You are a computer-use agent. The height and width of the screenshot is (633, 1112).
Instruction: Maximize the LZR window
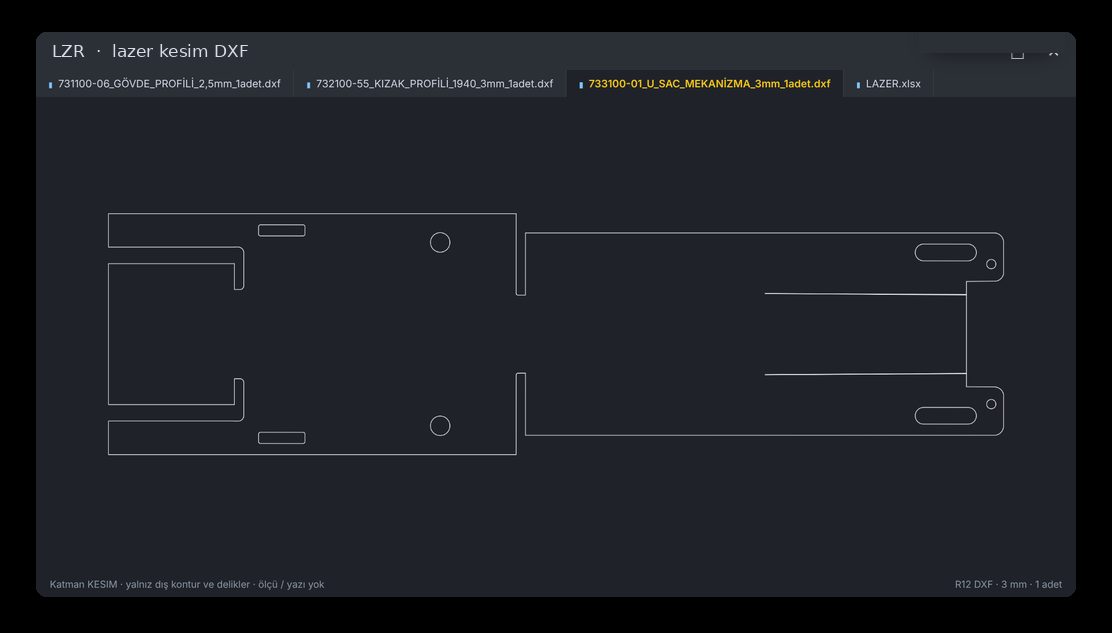click(x=1018, y=53)
